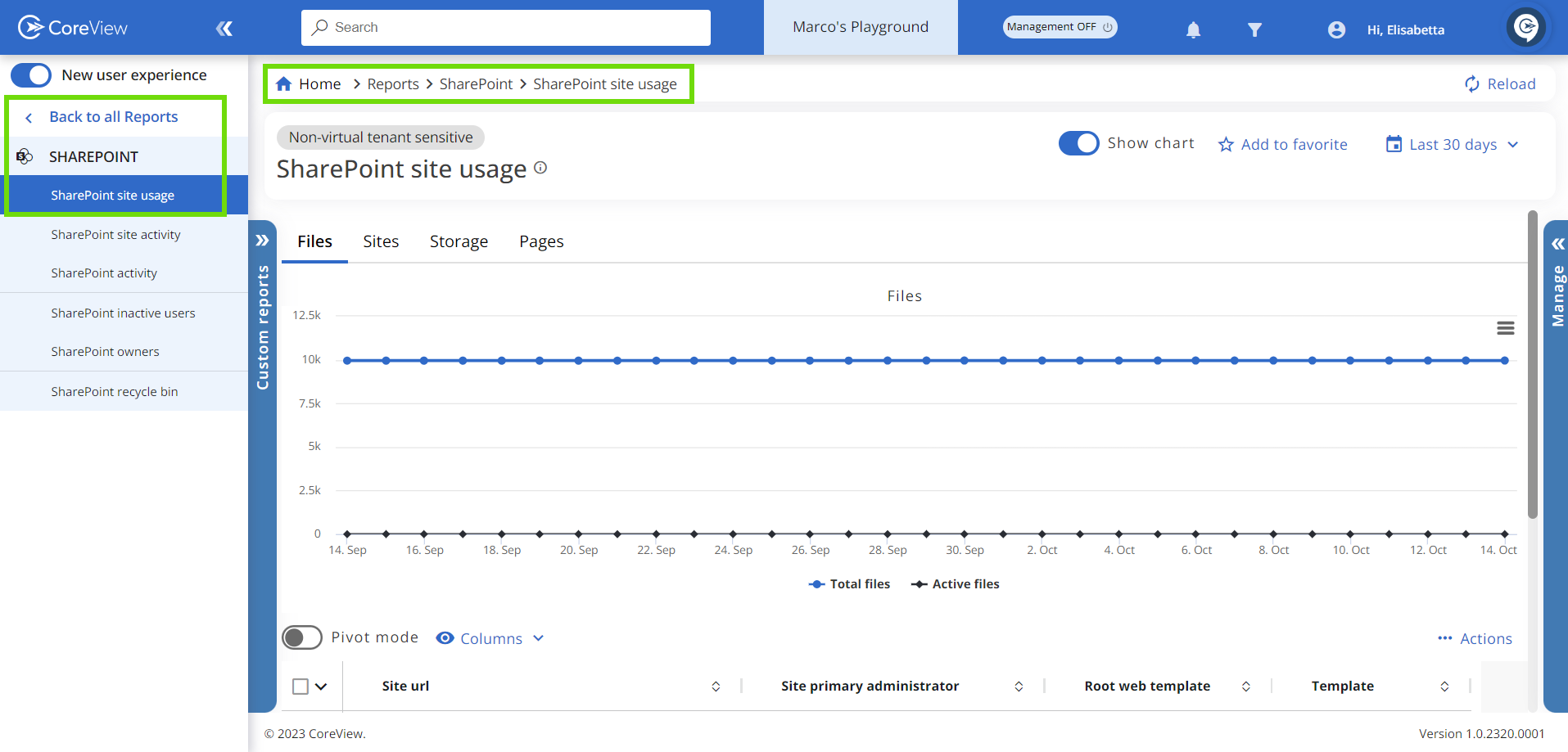This screenshot has height=752, width=1568.
Task: Open notifications bell icon
Action: (x=1193, y=30)
